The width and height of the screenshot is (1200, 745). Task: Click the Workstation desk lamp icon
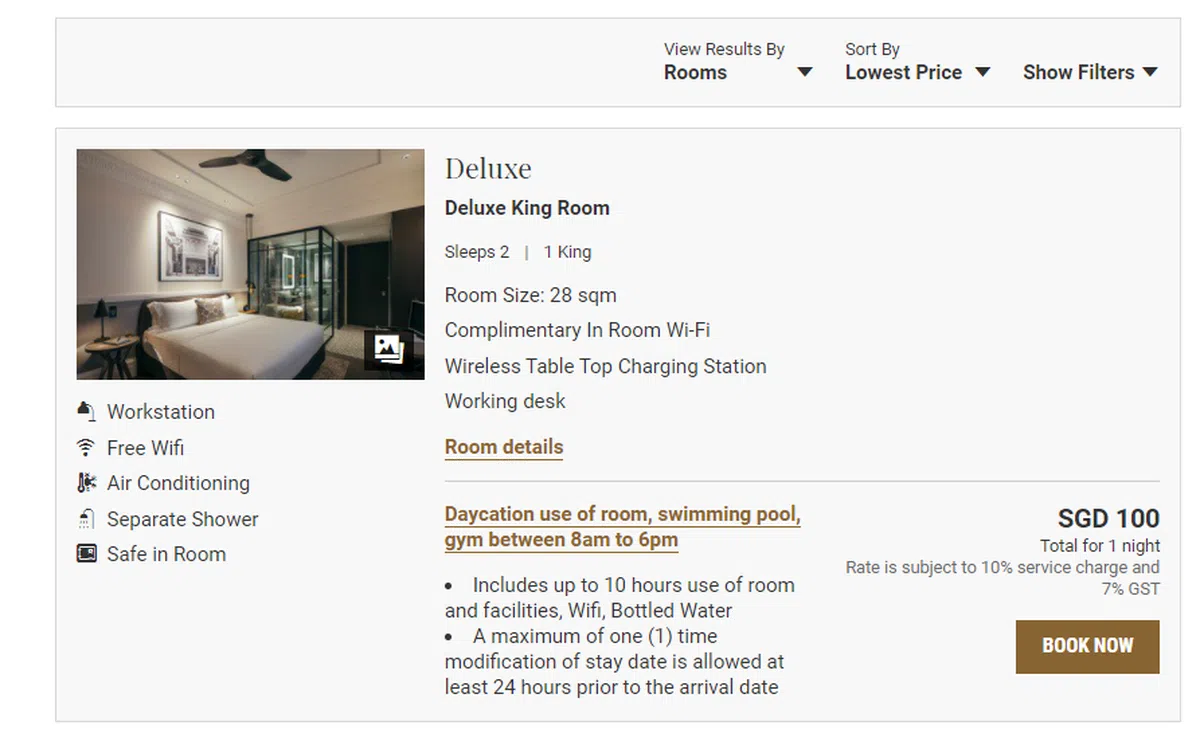tap(87, 411)
